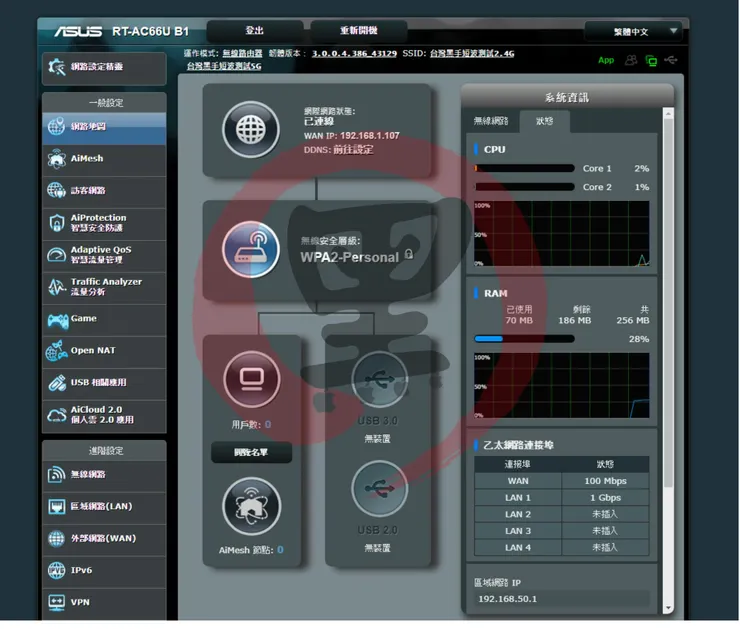The width and height of the screenshot is (740, 629).
Task: Click the 2.4G SSID link
Action: (x=472, y=53)
